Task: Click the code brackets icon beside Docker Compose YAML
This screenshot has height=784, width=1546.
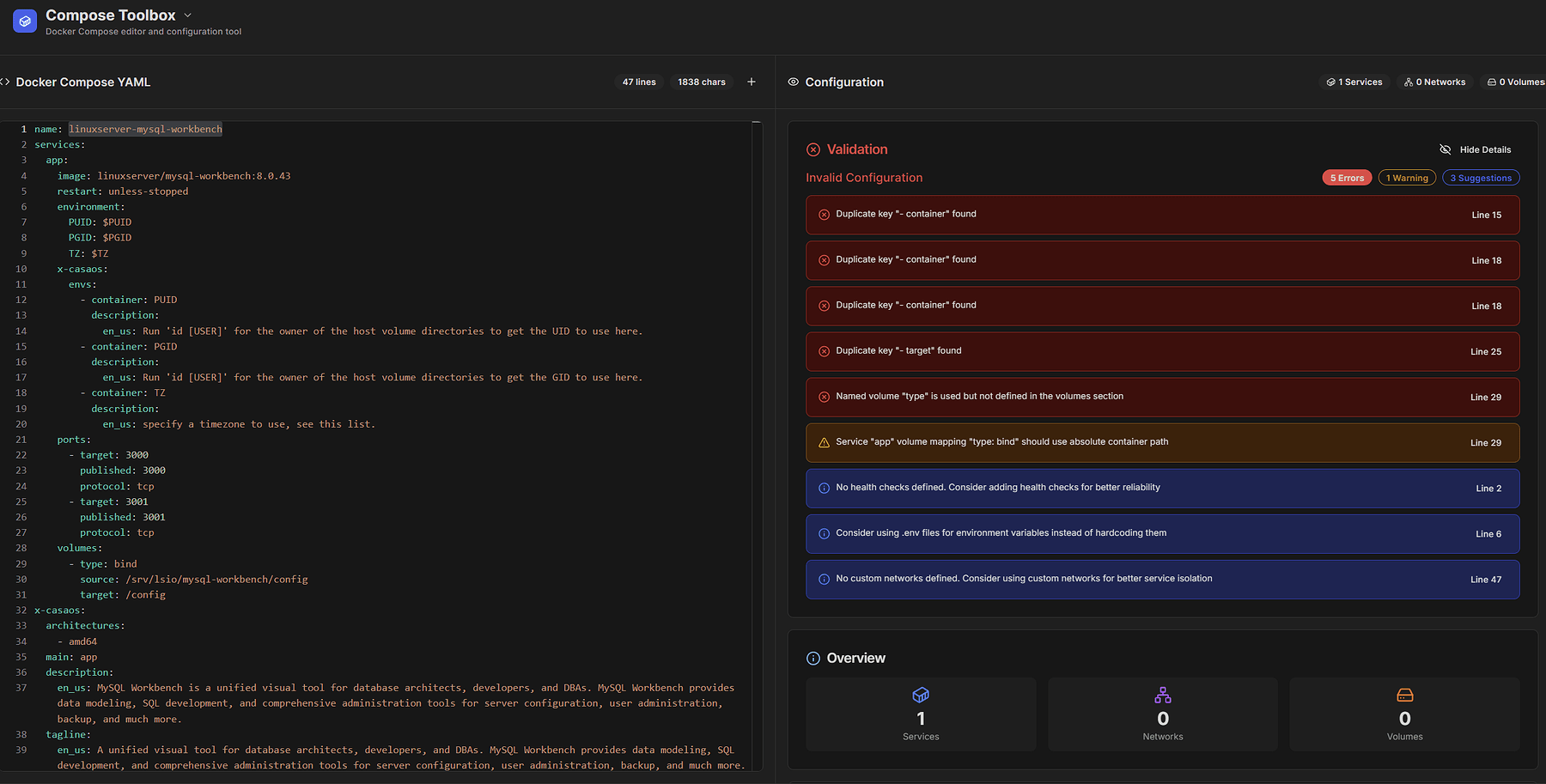Action: pyautogui.click(x=5, y=82)
